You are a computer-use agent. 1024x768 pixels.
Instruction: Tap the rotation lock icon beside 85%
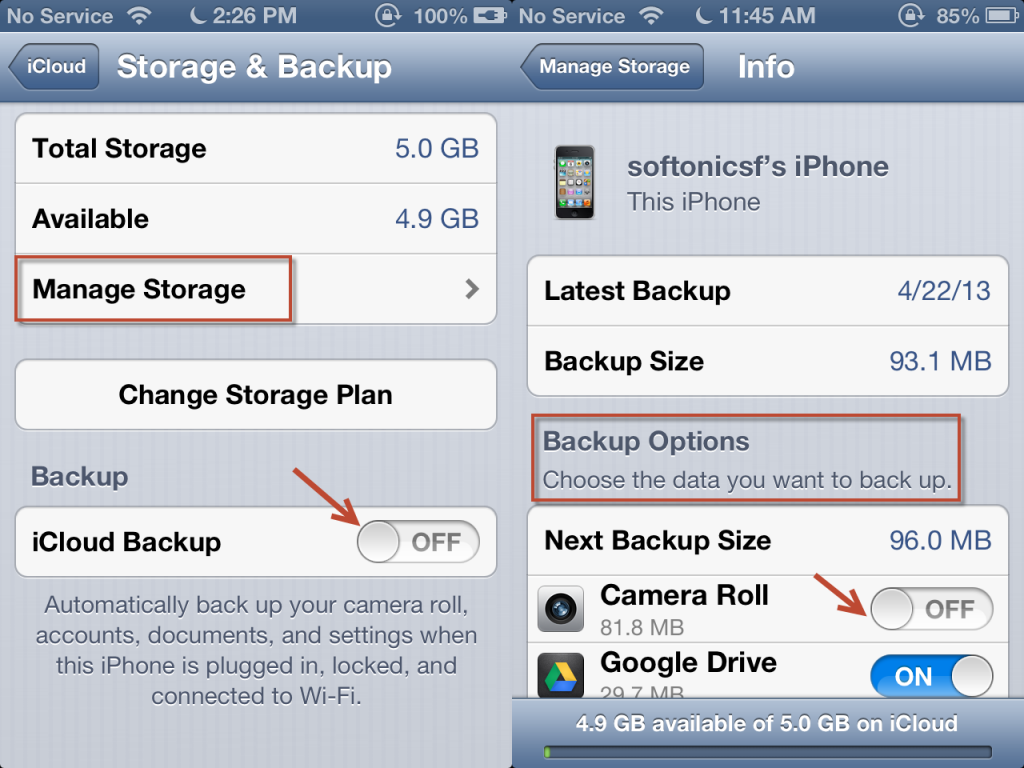913,16
